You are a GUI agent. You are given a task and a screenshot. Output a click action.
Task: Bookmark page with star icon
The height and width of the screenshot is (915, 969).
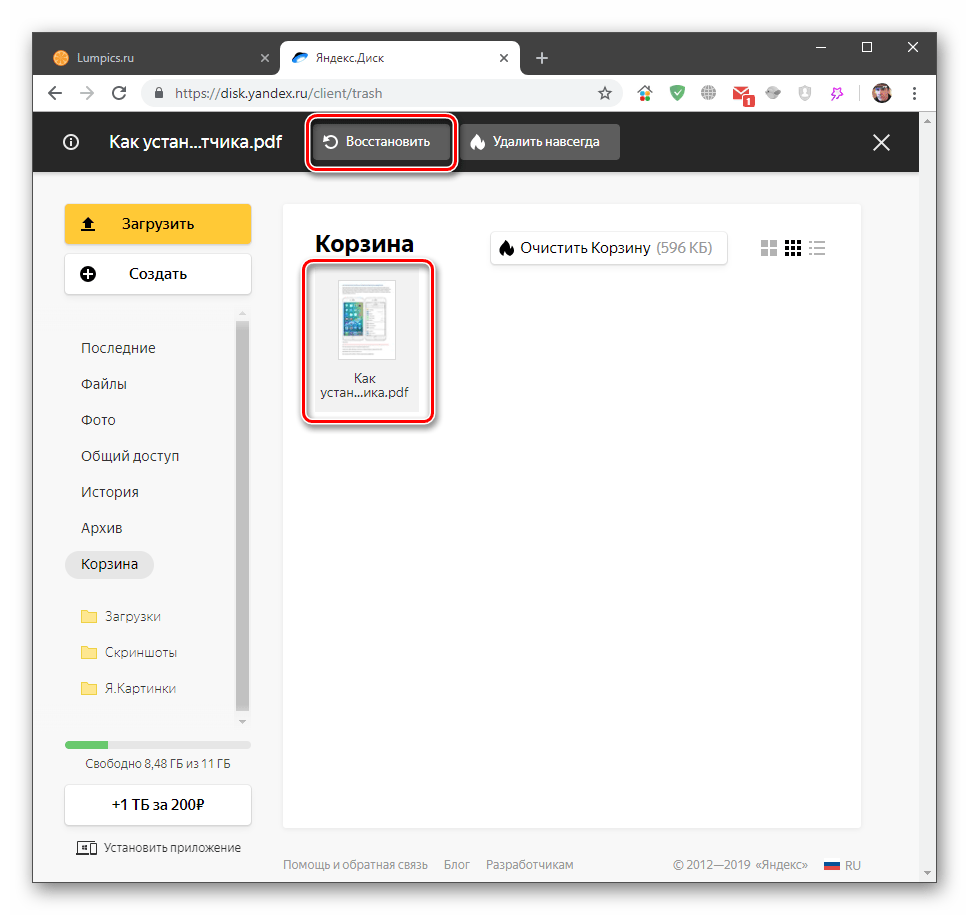coord(605,93)
